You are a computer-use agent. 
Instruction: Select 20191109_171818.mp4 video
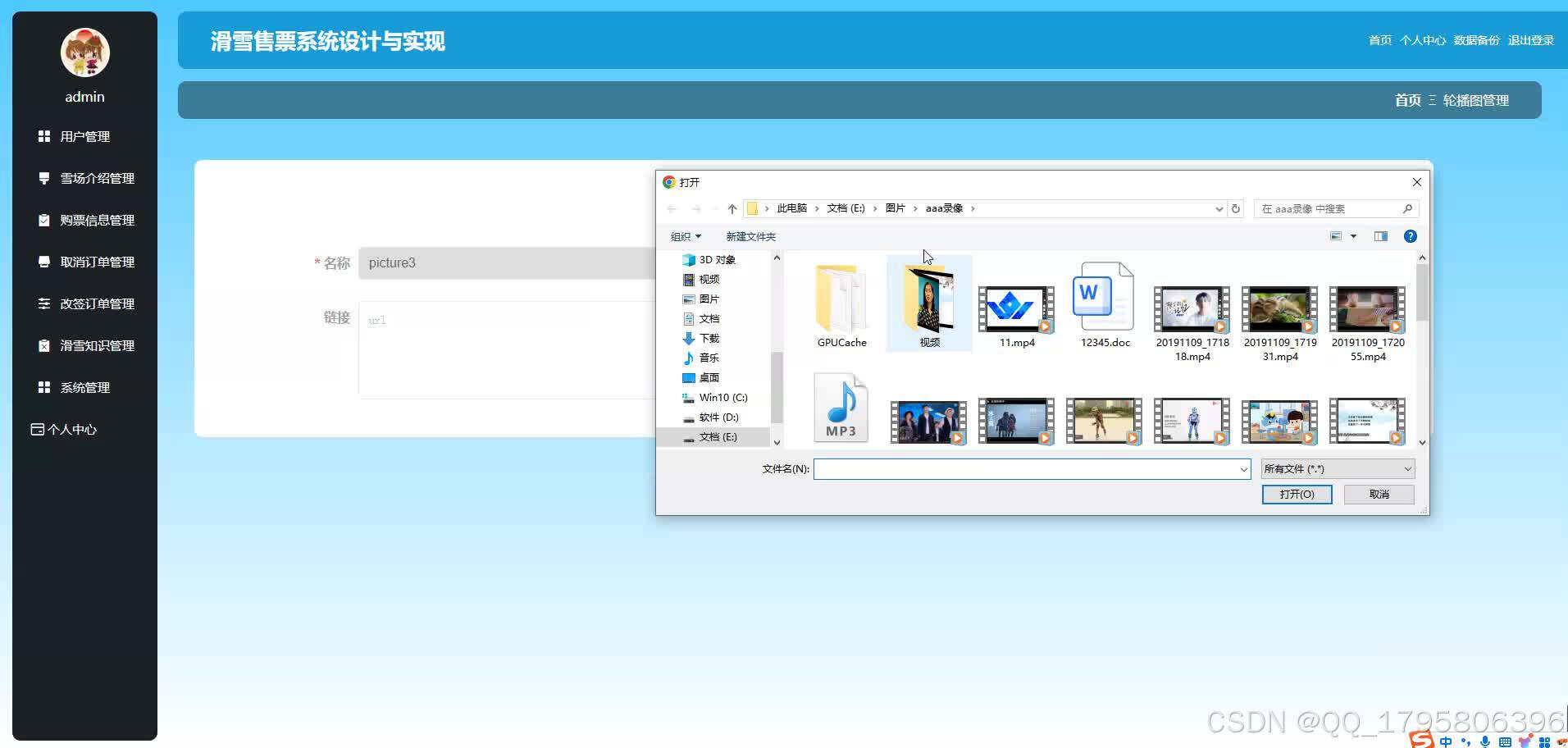pyautogui.click(x=1192, y=323)
